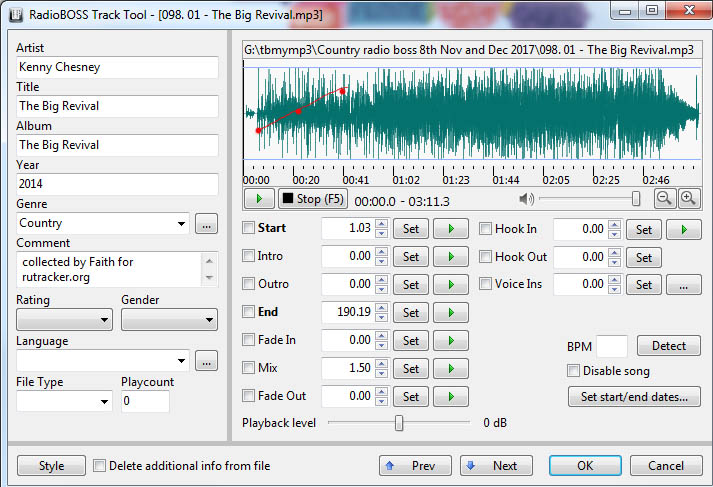Click the Set button for Fade Out
The width and height of the screenshot is (713, 487).
tap(411, 397)
